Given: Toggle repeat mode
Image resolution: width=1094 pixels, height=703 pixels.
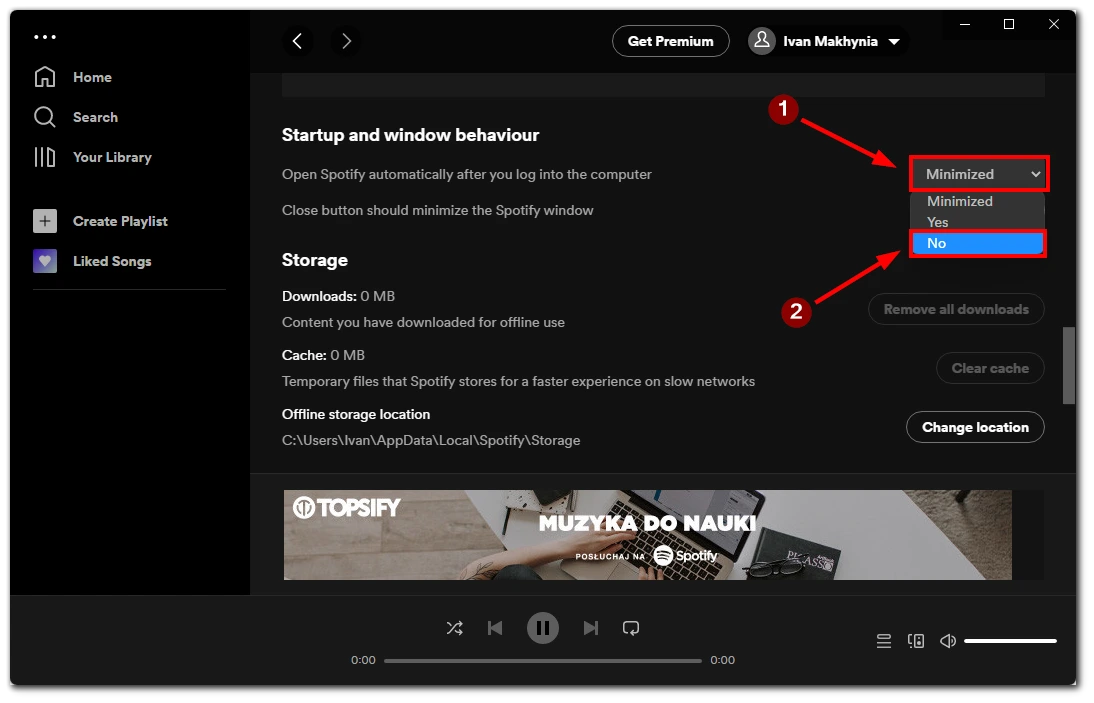Looking at the screenshot, I should (631, 628).
